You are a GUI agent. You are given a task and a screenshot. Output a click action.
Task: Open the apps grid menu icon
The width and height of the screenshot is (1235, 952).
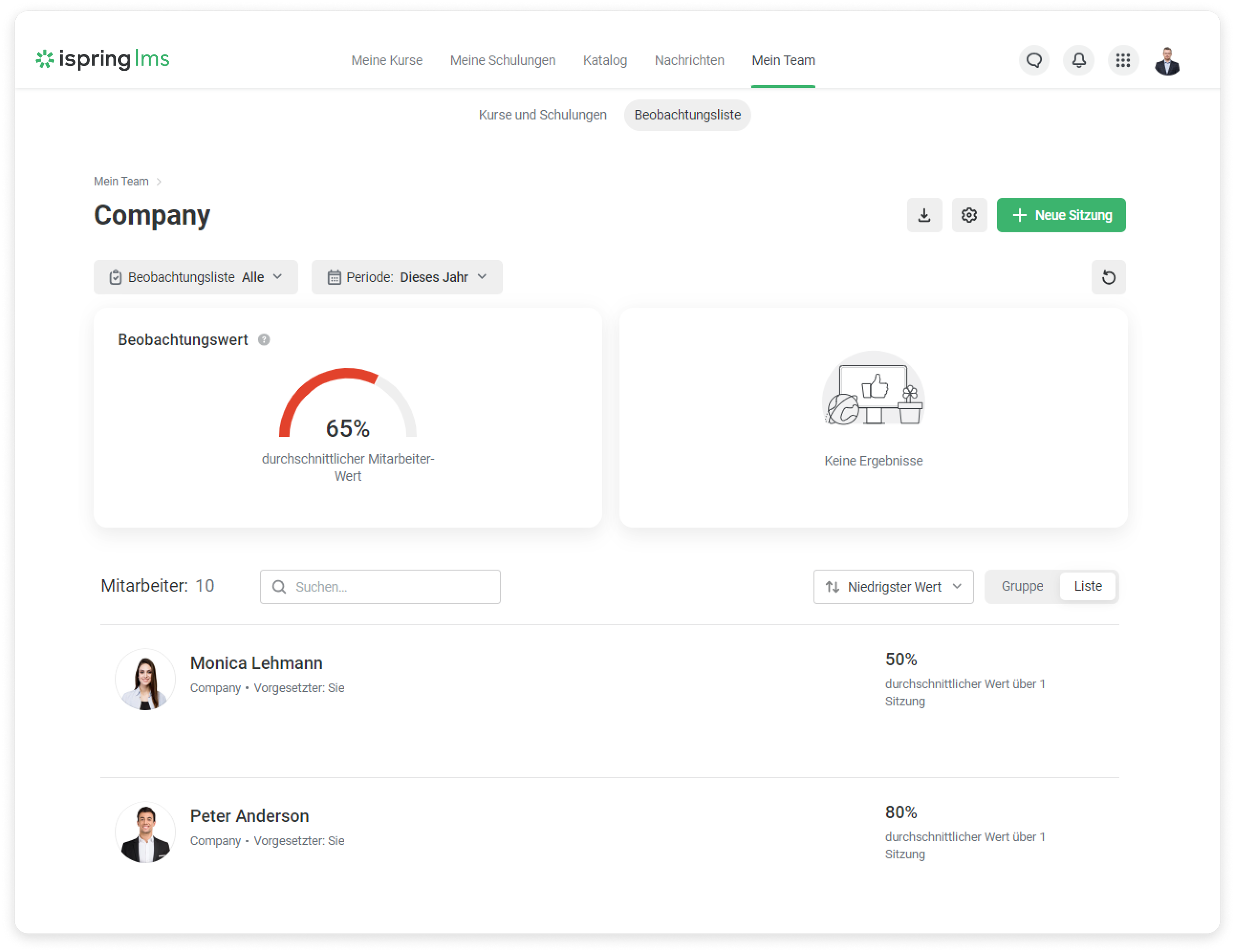(1123, 60)
